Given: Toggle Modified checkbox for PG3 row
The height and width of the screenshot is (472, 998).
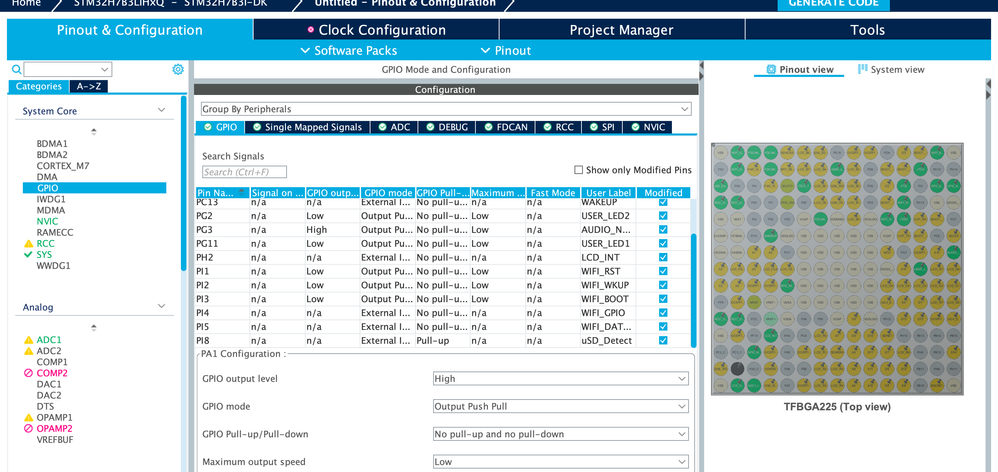Looking at the screenshot, I should tap(663, 230).
